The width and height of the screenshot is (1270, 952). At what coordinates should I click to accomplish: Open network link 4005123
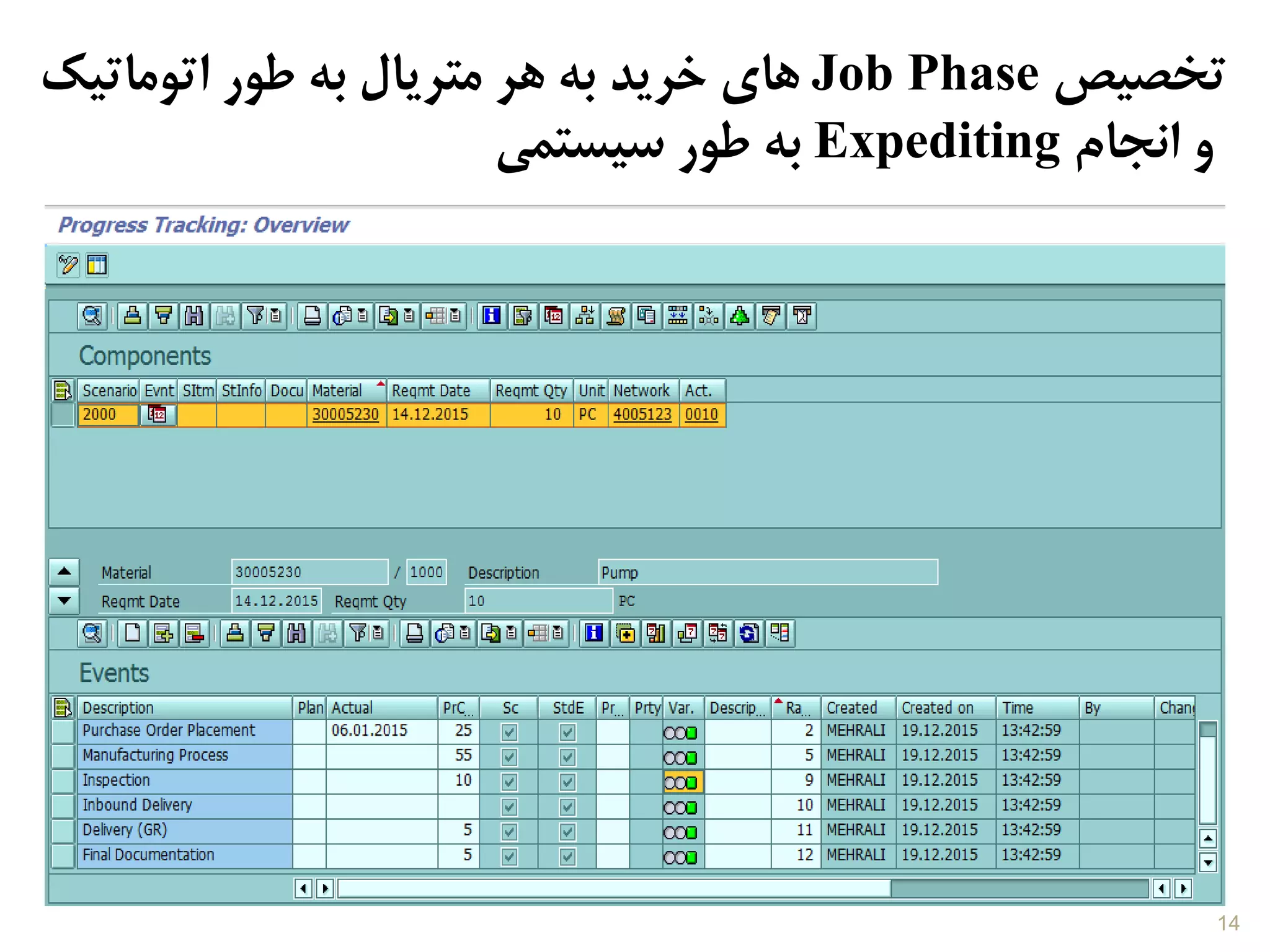tap(642, 414)
